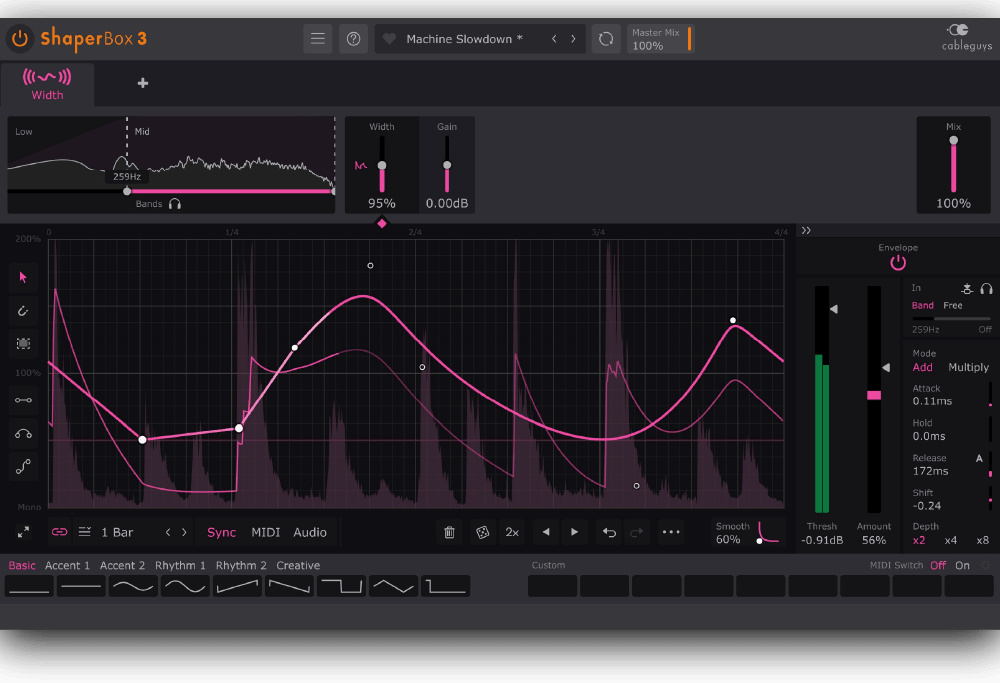1000x683 pixels.
Task: Set envelope Depth to x4
Action: (x=950, y=540)
